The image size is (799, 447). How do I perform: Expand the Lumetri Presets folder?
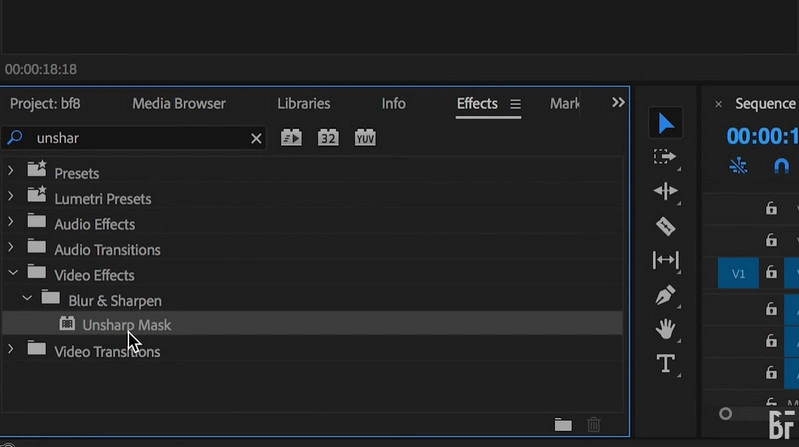11,199
